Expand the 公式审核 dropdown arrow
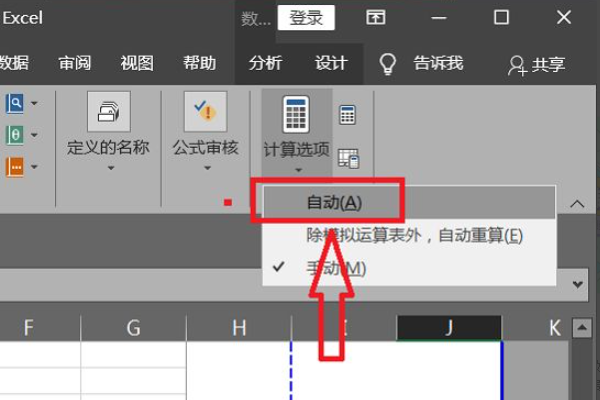The width and height of the screenshot is (600, 400). click(x=207, y=168)
